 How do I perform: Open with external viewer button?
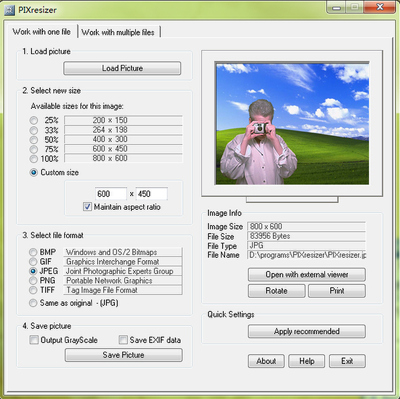pyautogui.click(x=307, y=275)
